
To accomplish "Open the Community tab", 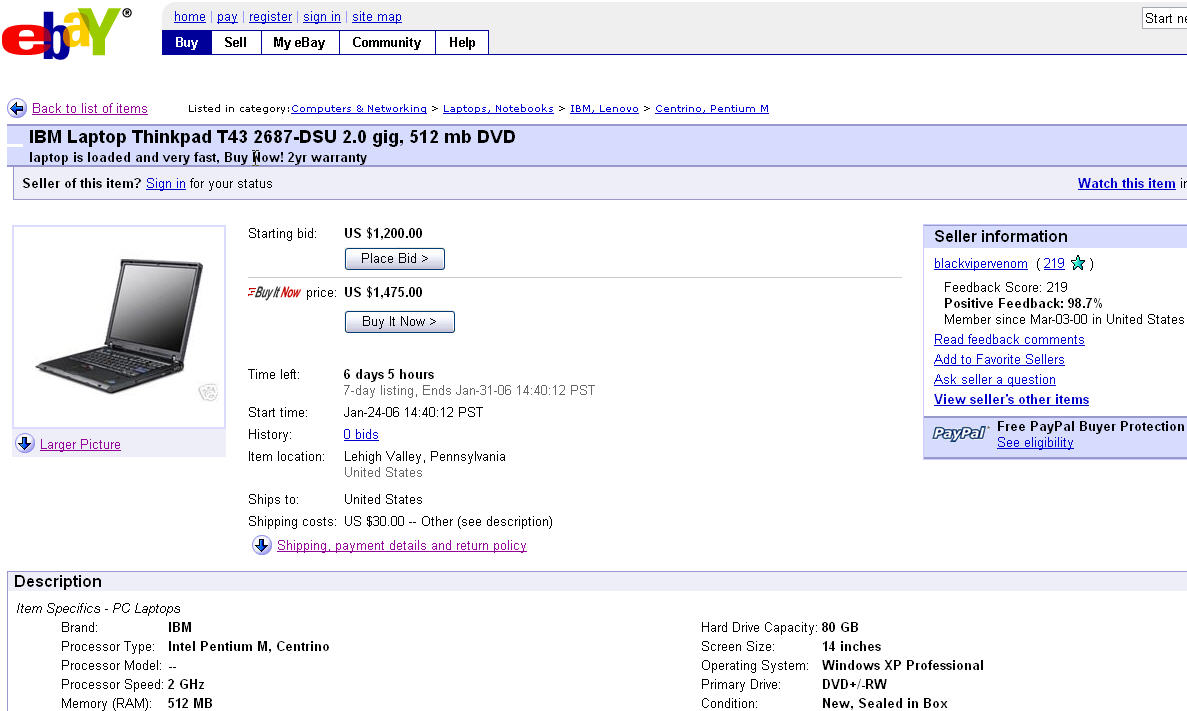I will tap(386, 42).
